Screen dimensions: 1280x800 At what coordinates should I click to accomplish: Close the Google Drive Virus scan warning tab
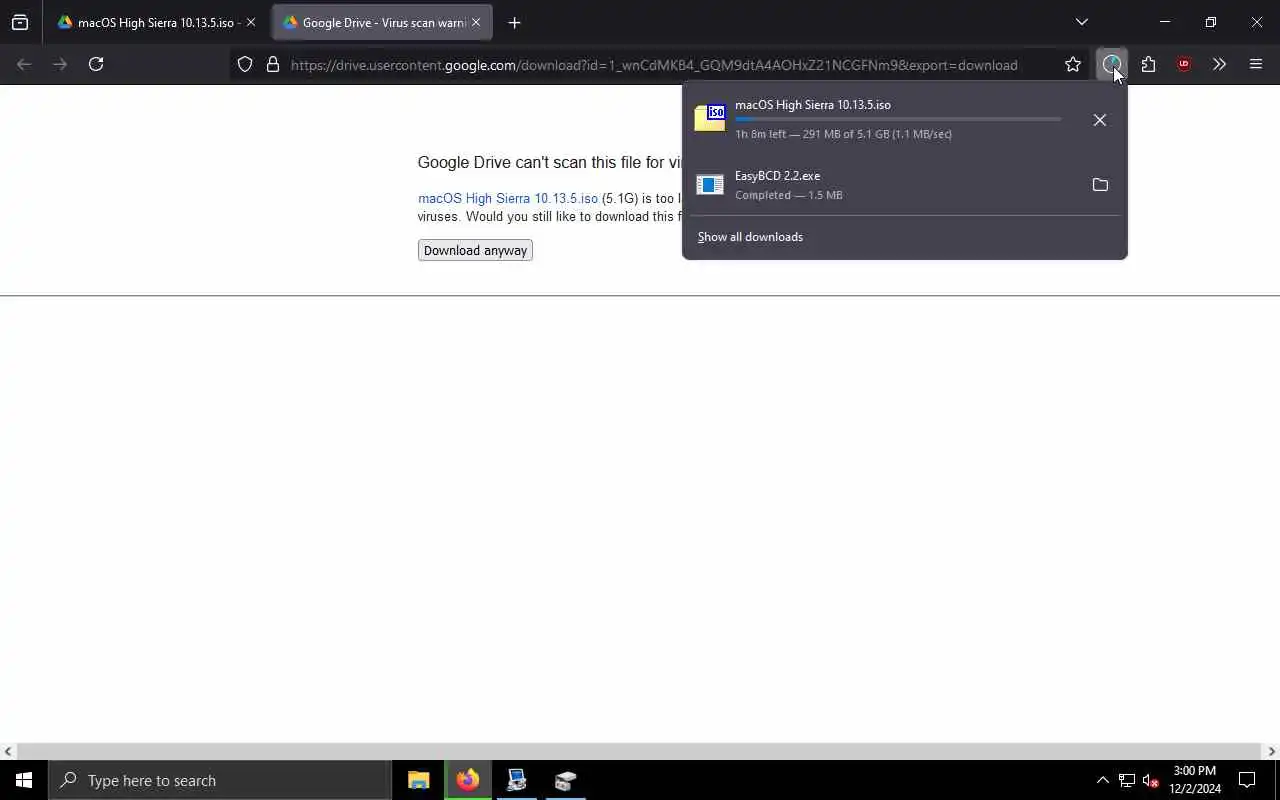coord(476,22)
